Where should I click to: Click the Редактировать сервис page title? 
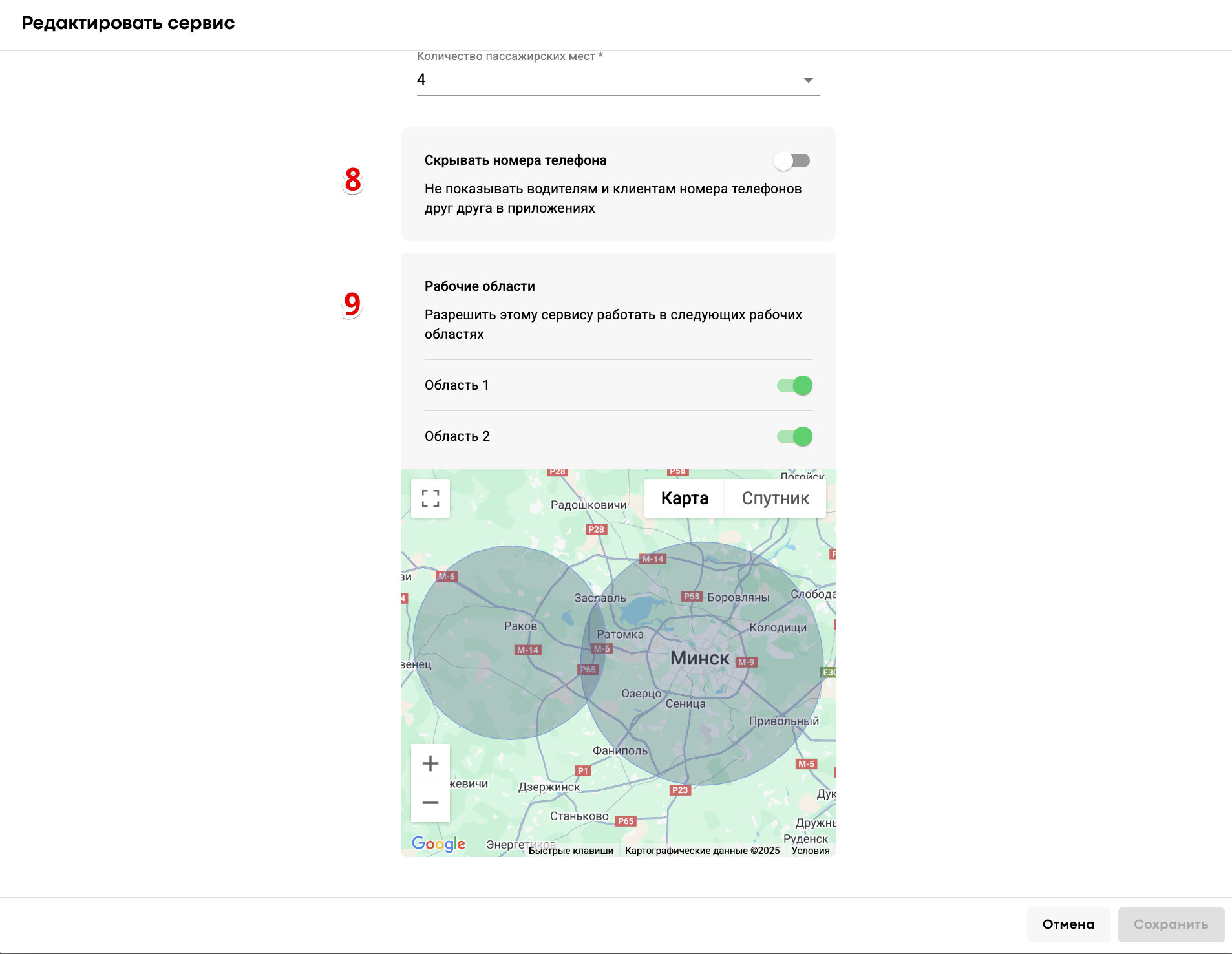click(x=128, y=23)
